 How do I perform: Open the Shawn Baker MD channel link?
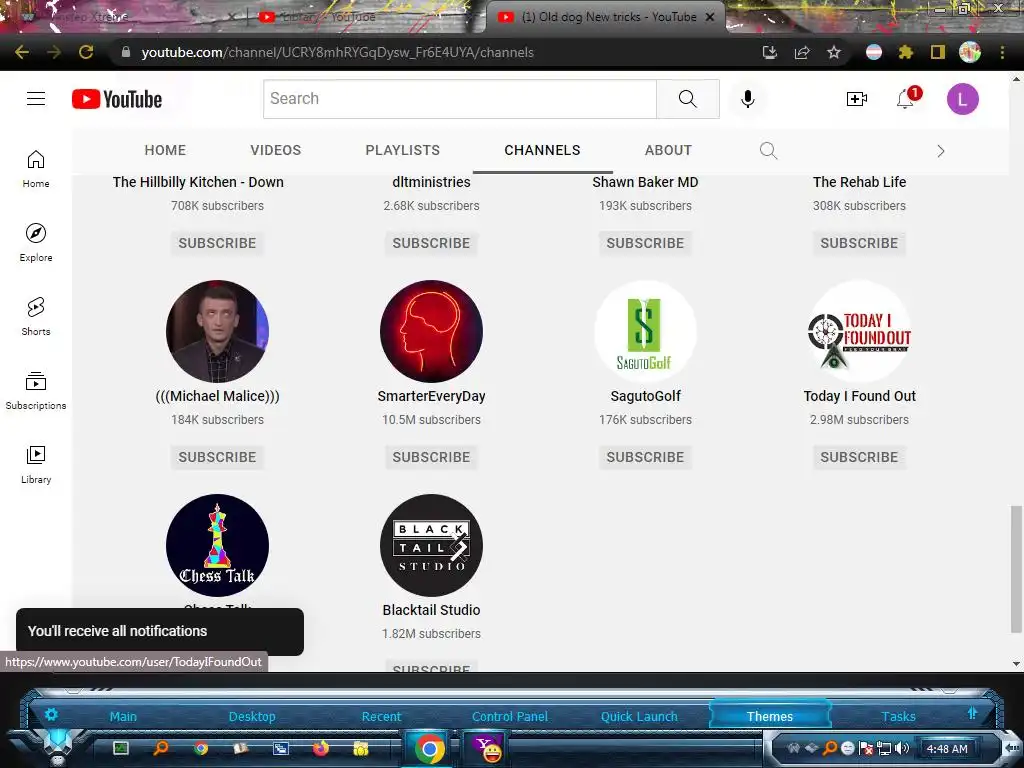[x=645, y=182]
